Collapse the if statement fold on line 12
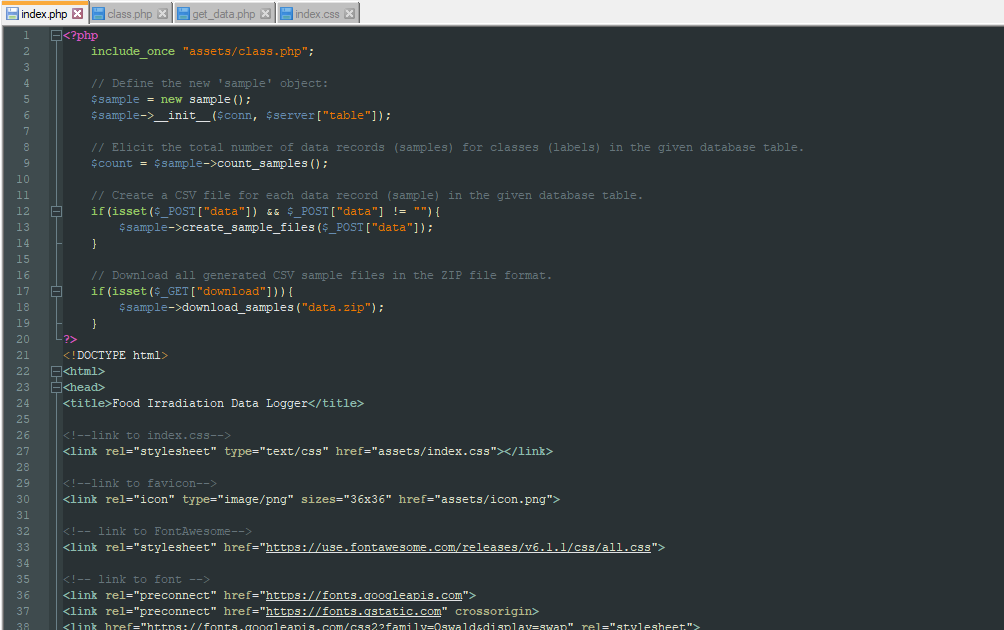 coord(55,211)
